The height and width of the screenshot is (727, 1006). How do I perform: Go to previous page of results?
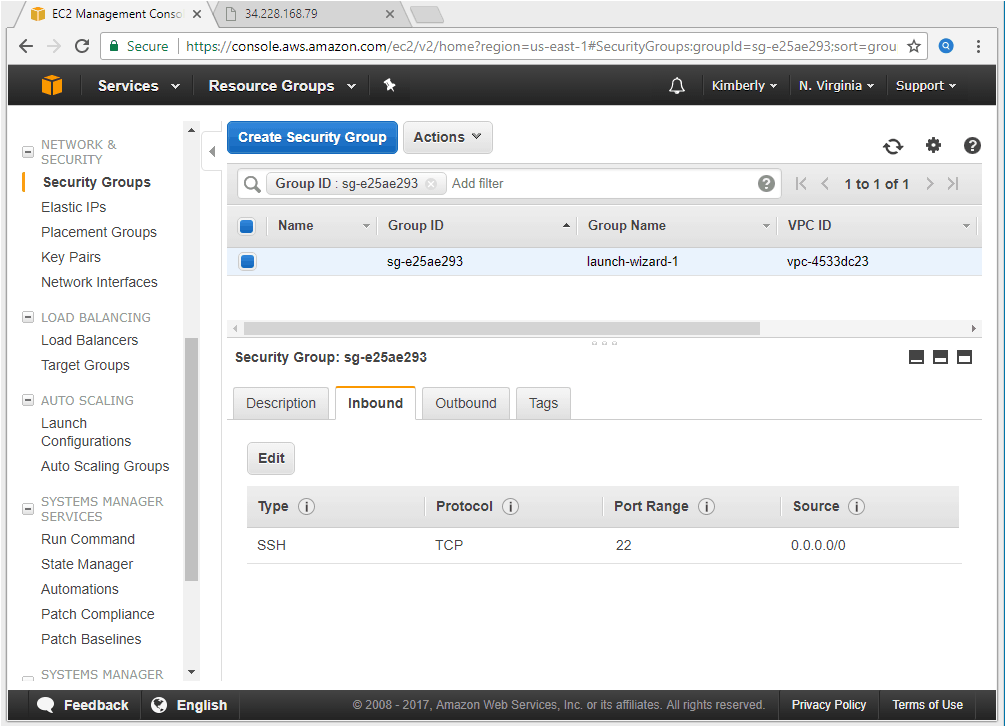[x=825, y=184]
